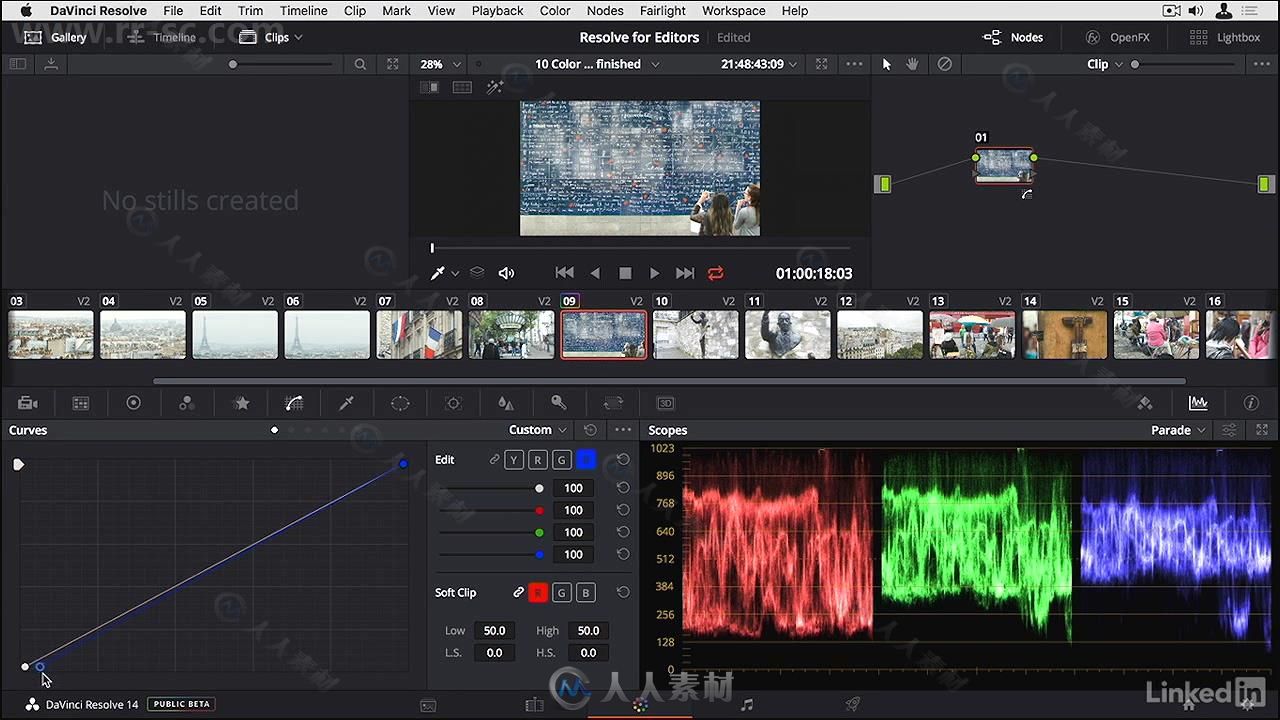The height and width of the screenshot is (720, 1280).
Task: Select the node graph hand pan tool
Action: tap(913, 64)
